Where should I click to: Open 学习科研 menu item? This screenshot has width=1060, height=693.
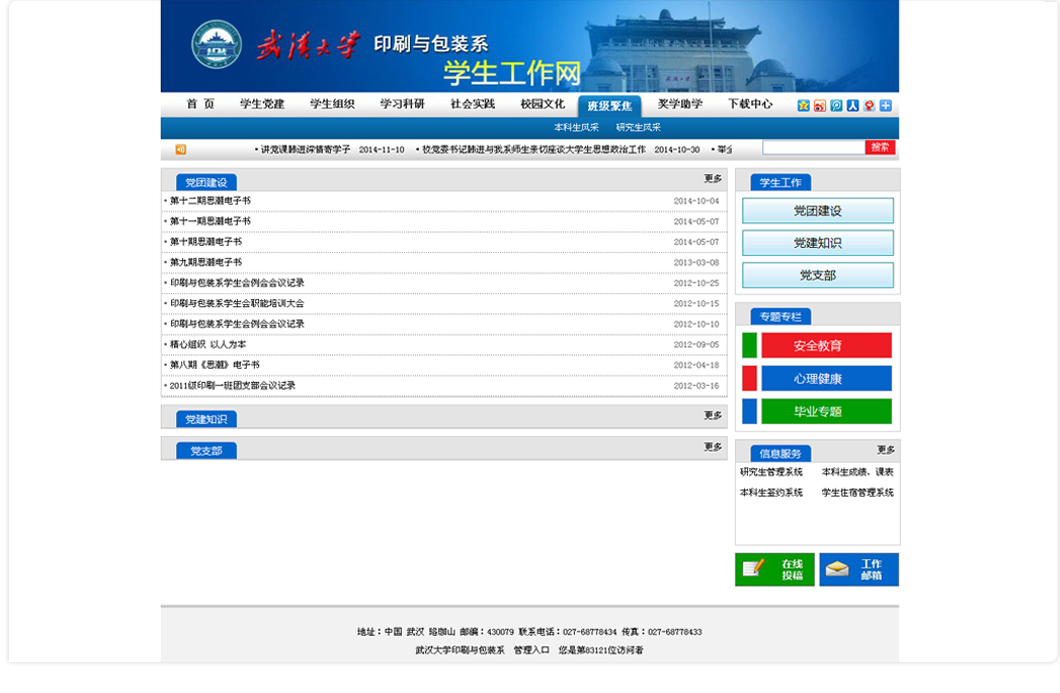[x=402, y=104]
